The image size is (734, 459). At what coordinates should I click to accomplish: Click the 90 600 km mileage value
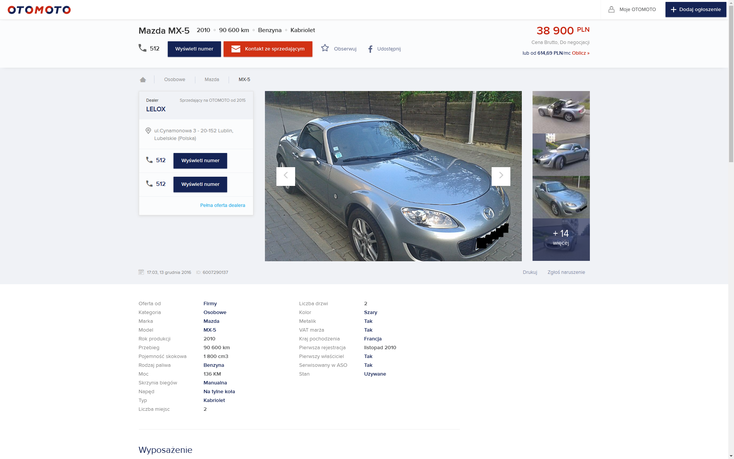pyautogui.click(x=234, y=30)
